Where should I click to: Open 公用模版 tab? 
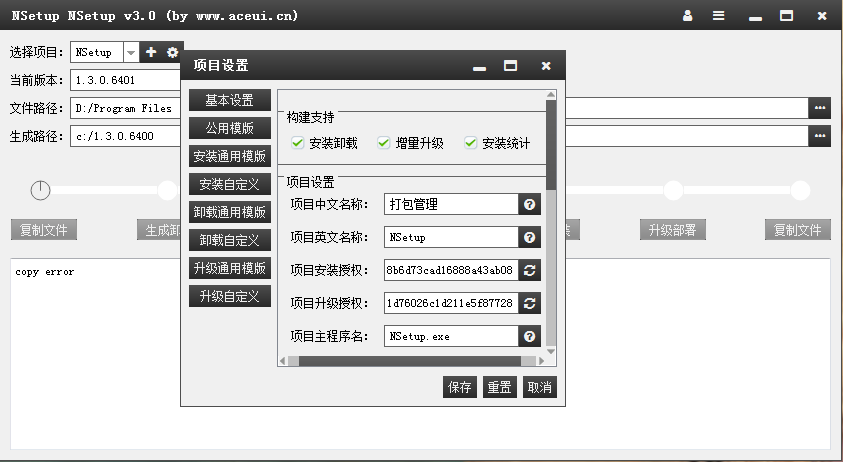tap(230, 128)
